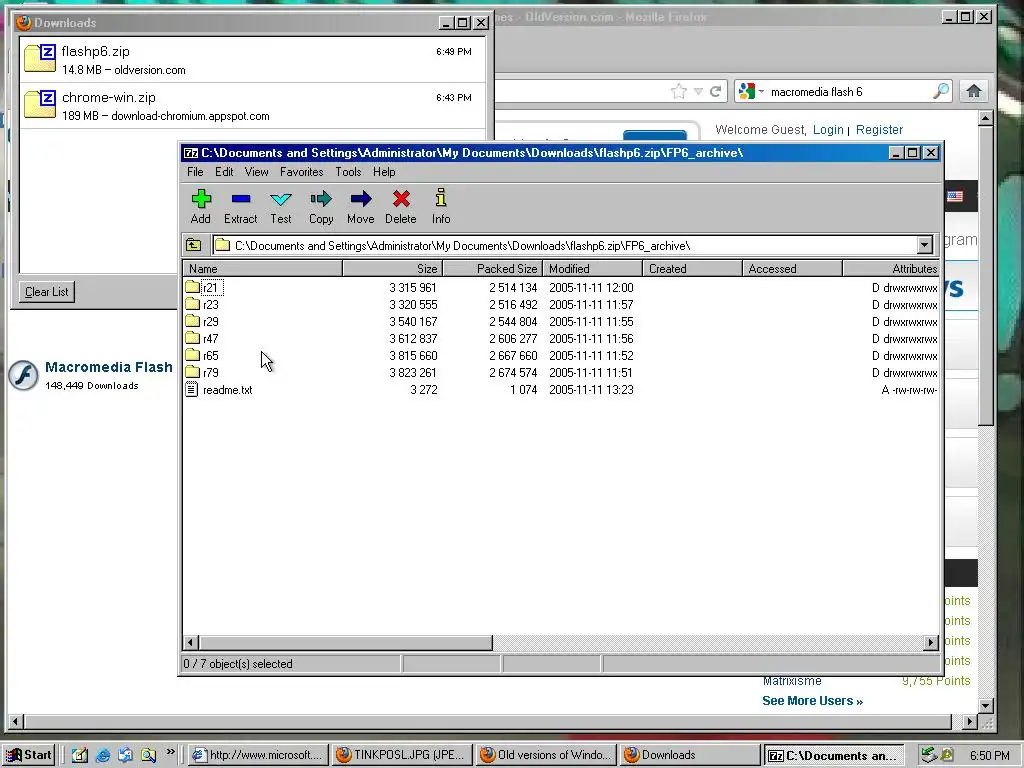Sort file list by Name column
Screen dimensions: 1024x768
tap(263, 268)
